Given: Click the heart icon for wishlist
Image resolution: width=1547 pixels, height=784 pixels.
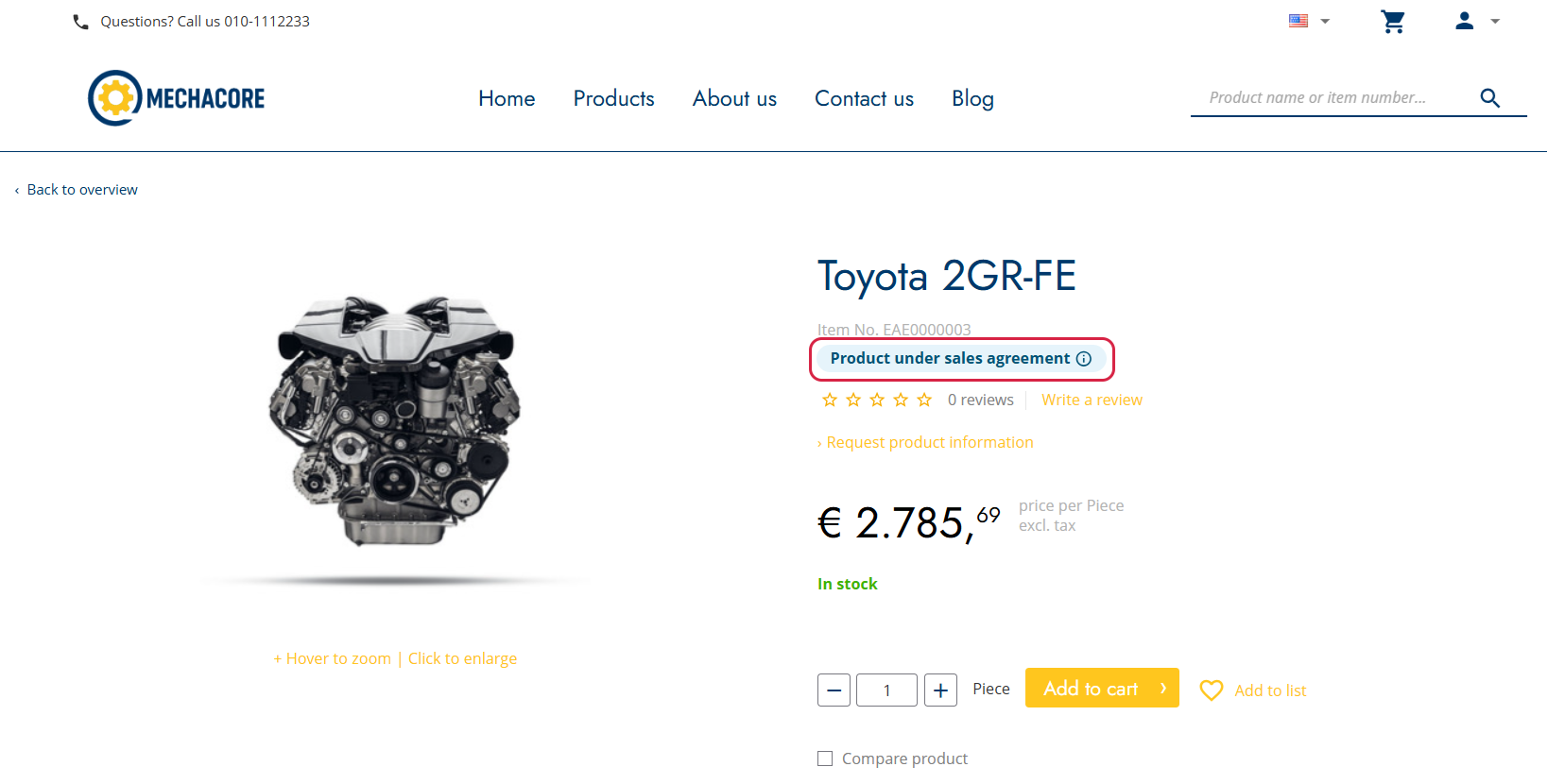Looking at the screenshot, I should point(1212,690).
